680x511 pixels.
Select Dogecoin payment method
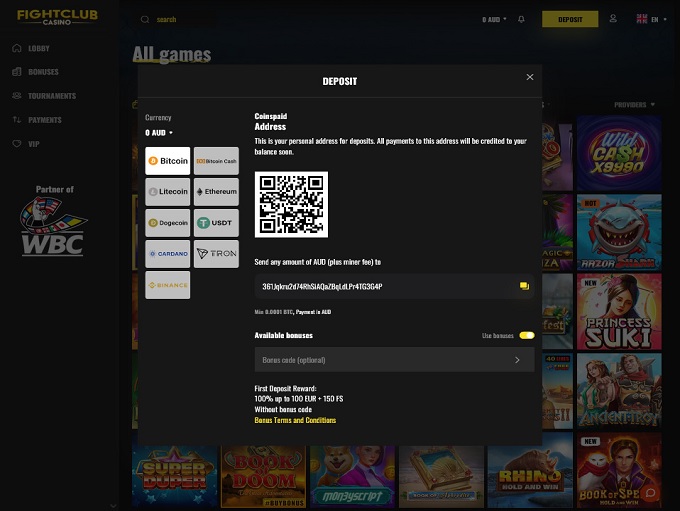[167, 223]
